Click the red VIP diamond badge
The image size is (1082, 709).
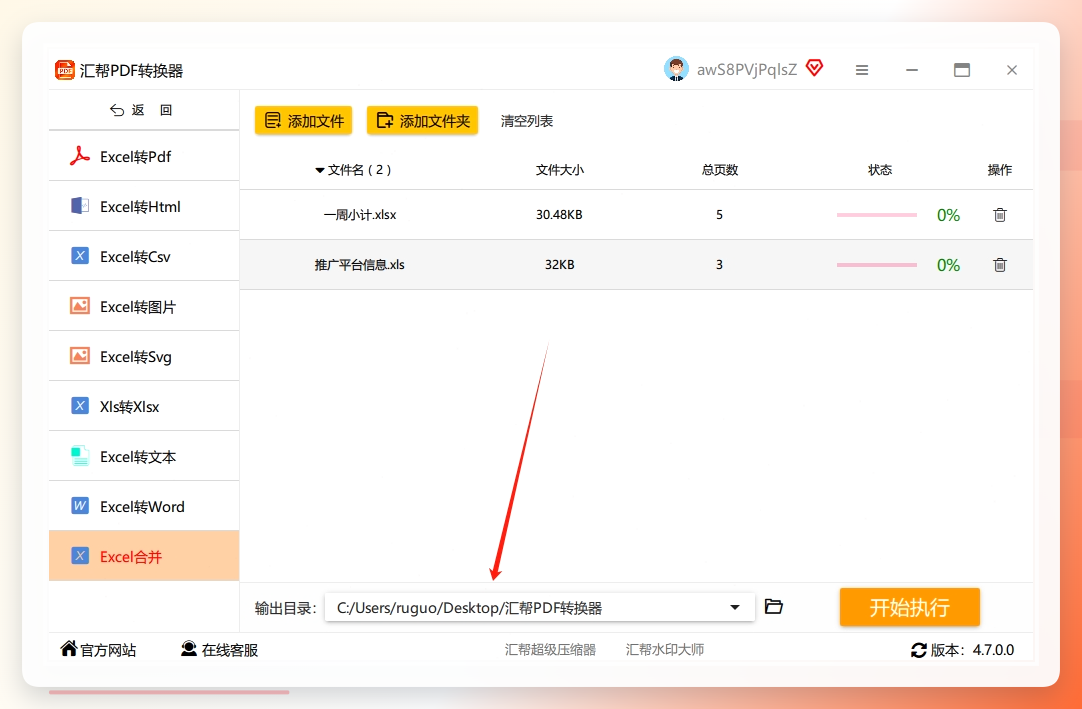[x=814, y=68]
